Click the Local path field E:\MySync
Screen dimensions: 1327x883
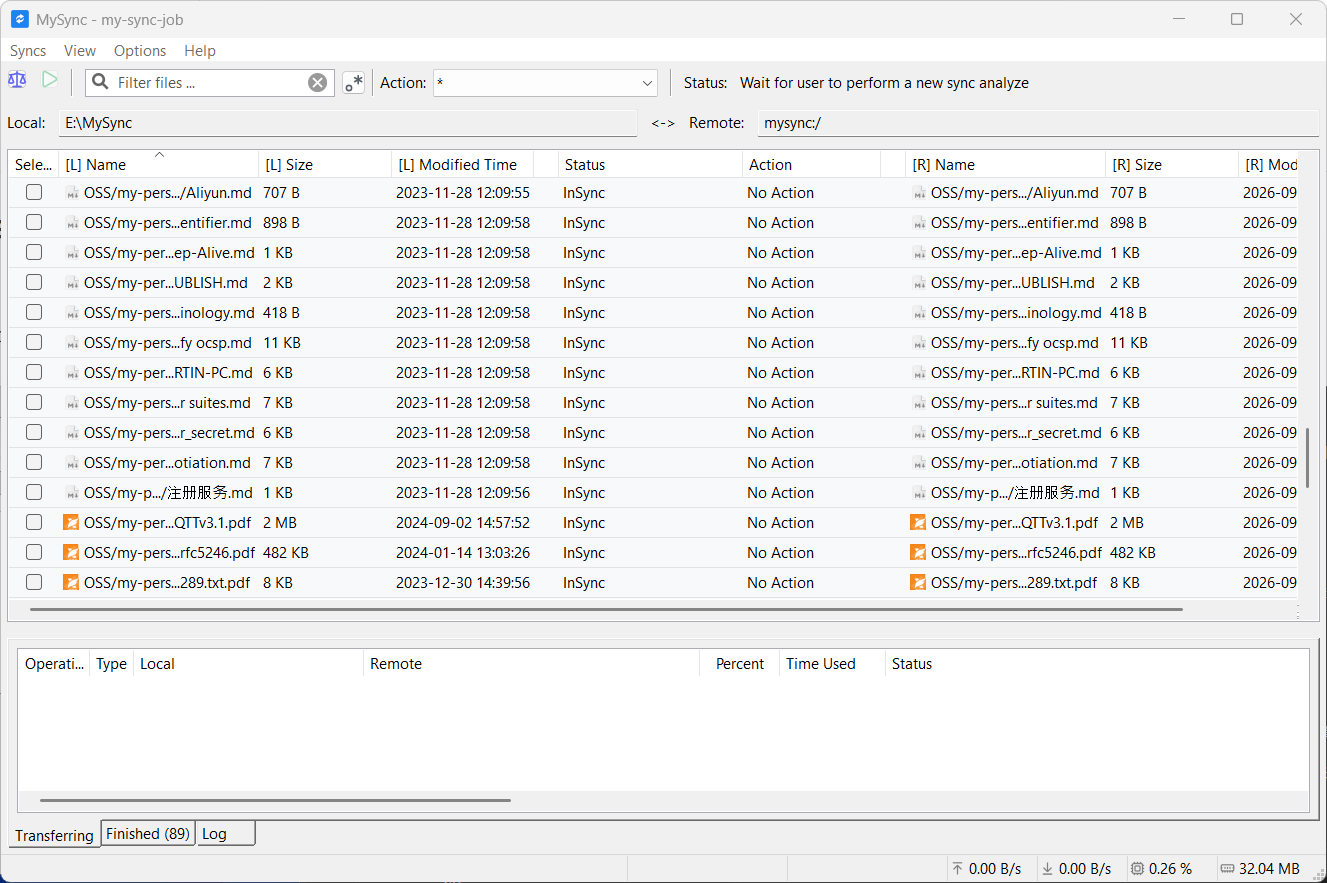point(348,123)
